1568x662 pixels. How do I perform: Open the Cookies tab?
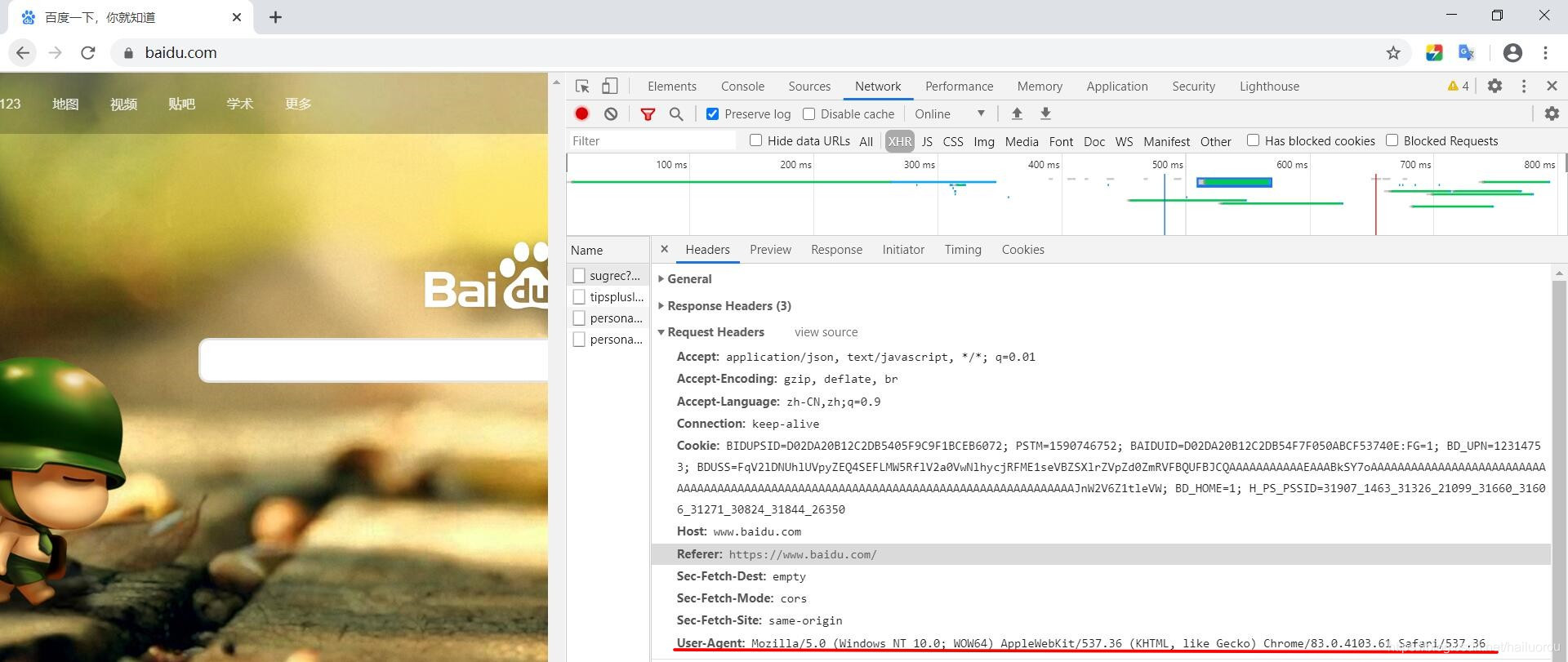click(x=1022, y=250)
